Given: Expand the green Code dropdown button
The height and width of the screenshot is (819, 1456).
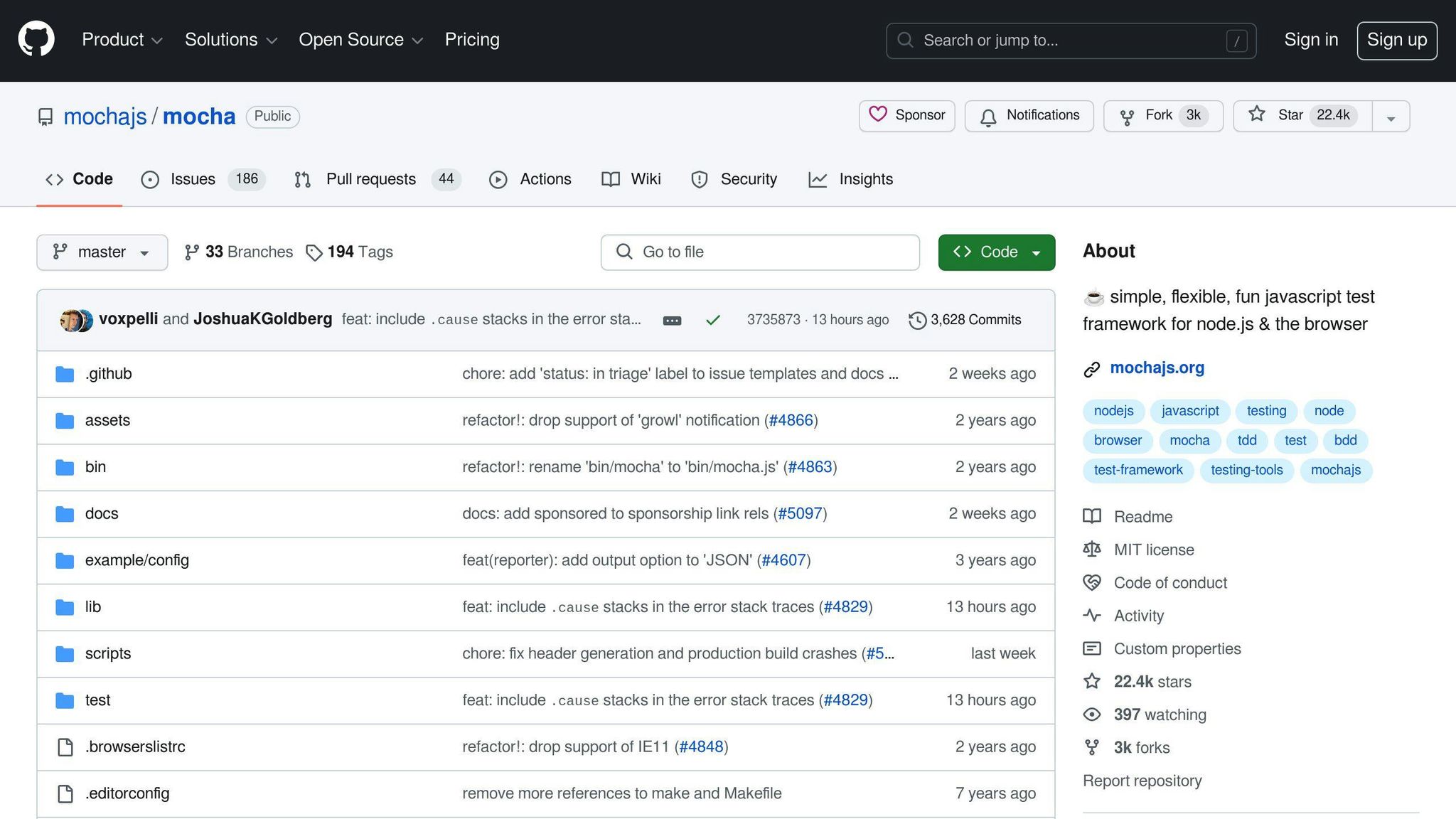Looking at the screenshot, I should coord(996,252).
